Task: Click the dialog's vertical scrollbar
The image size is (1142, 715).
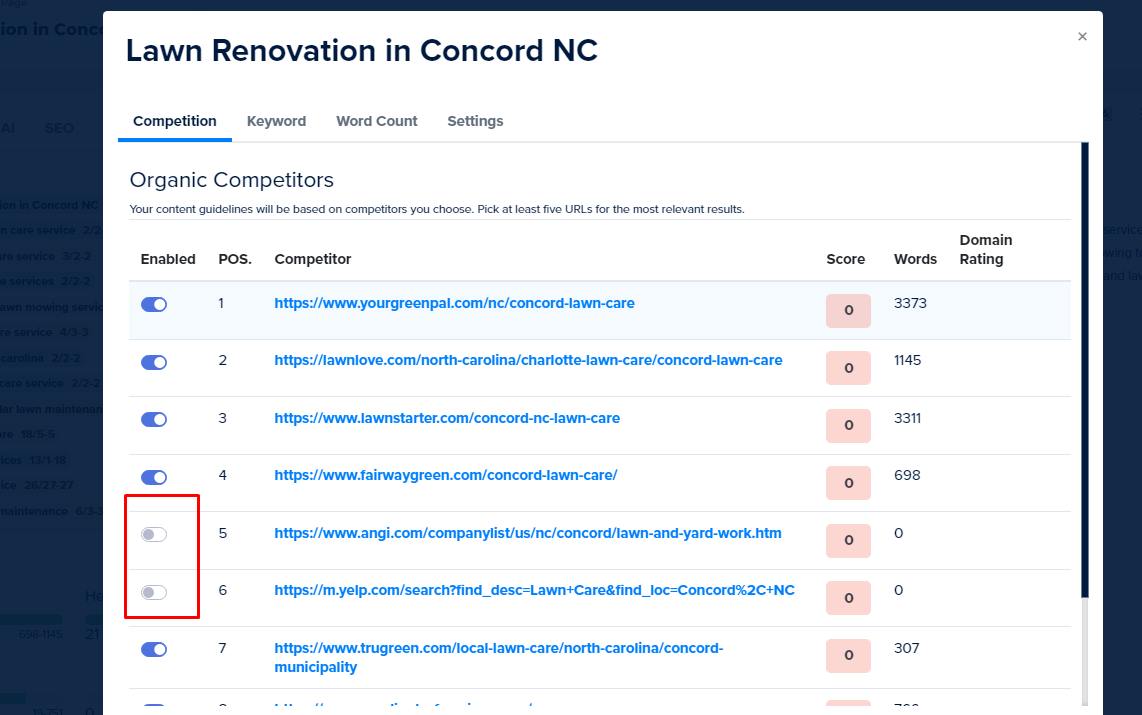Action: [1084, 370]
